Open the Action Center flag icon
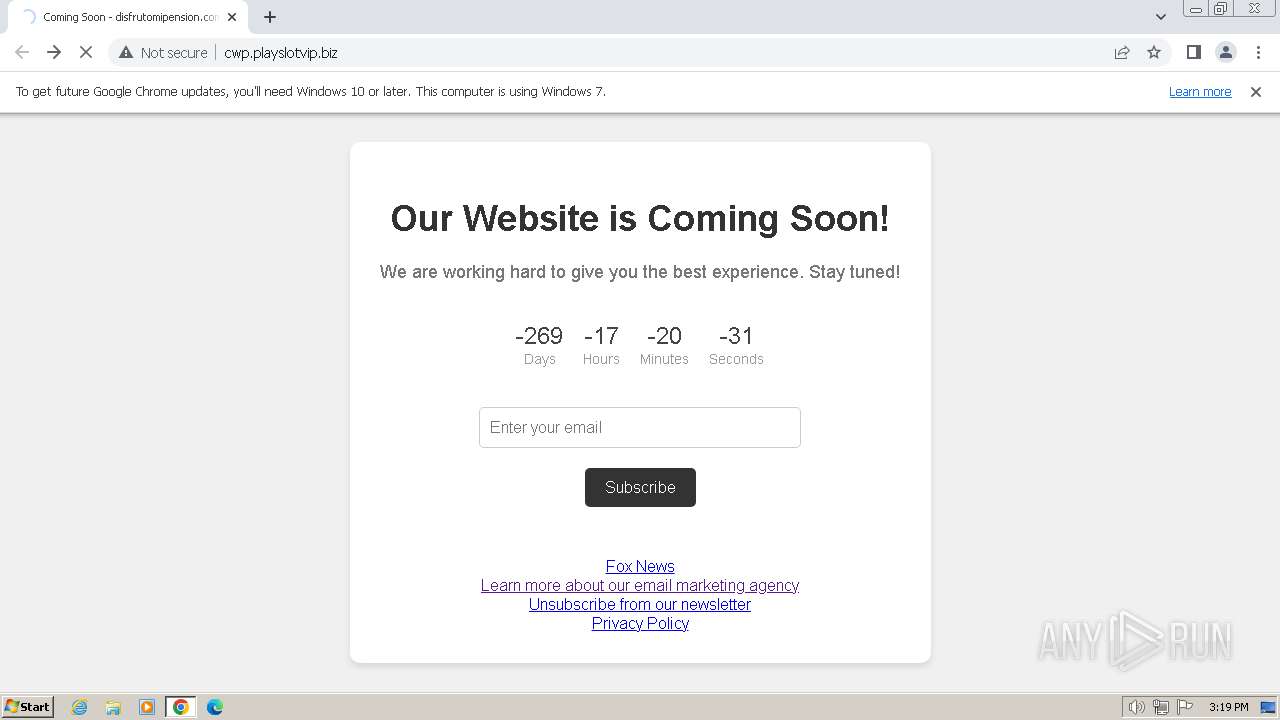Screen dimensions: 1280x720 click(x=1185, y=707)
